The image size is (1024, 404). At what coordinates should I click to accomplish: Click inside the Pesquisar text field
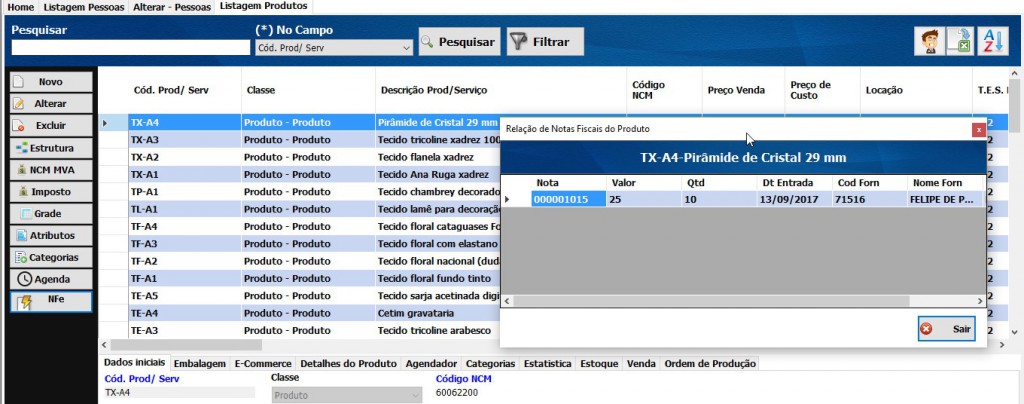pos(129,47)
